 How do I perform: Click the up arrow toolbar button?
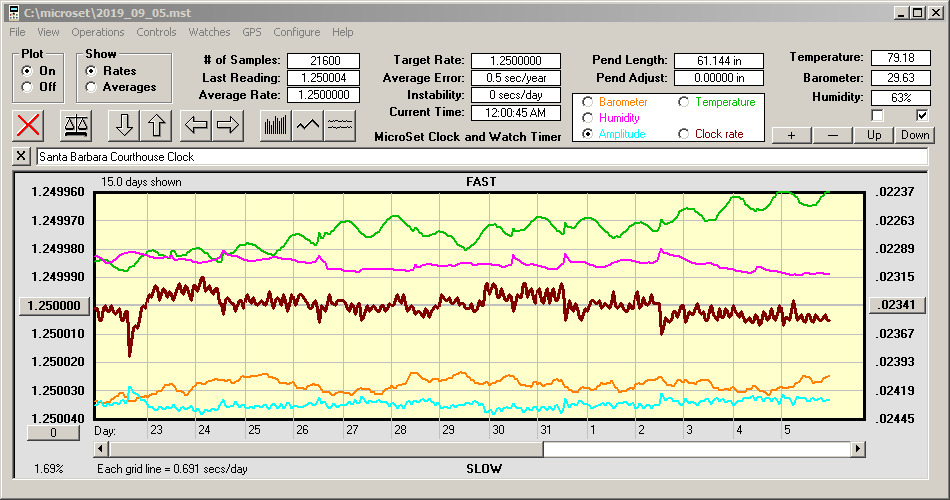click(x=156, y=125)
